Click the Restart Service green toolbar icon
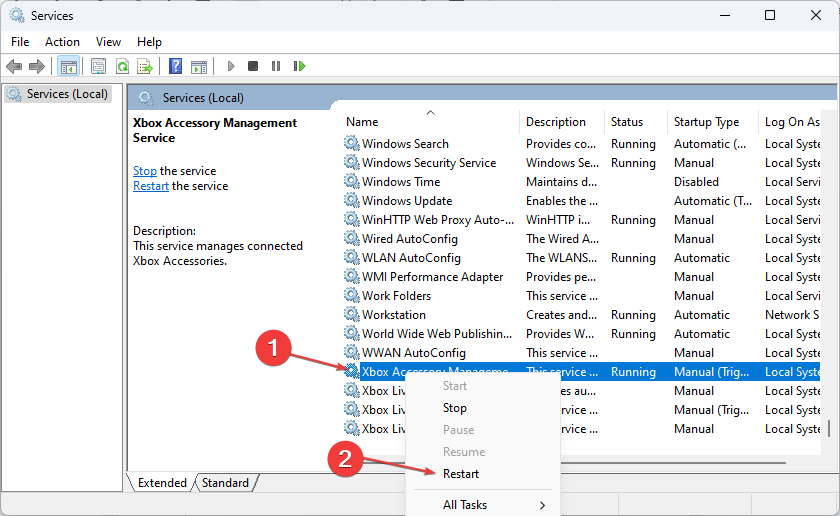840x516 pixels. (x=299, y=66)
